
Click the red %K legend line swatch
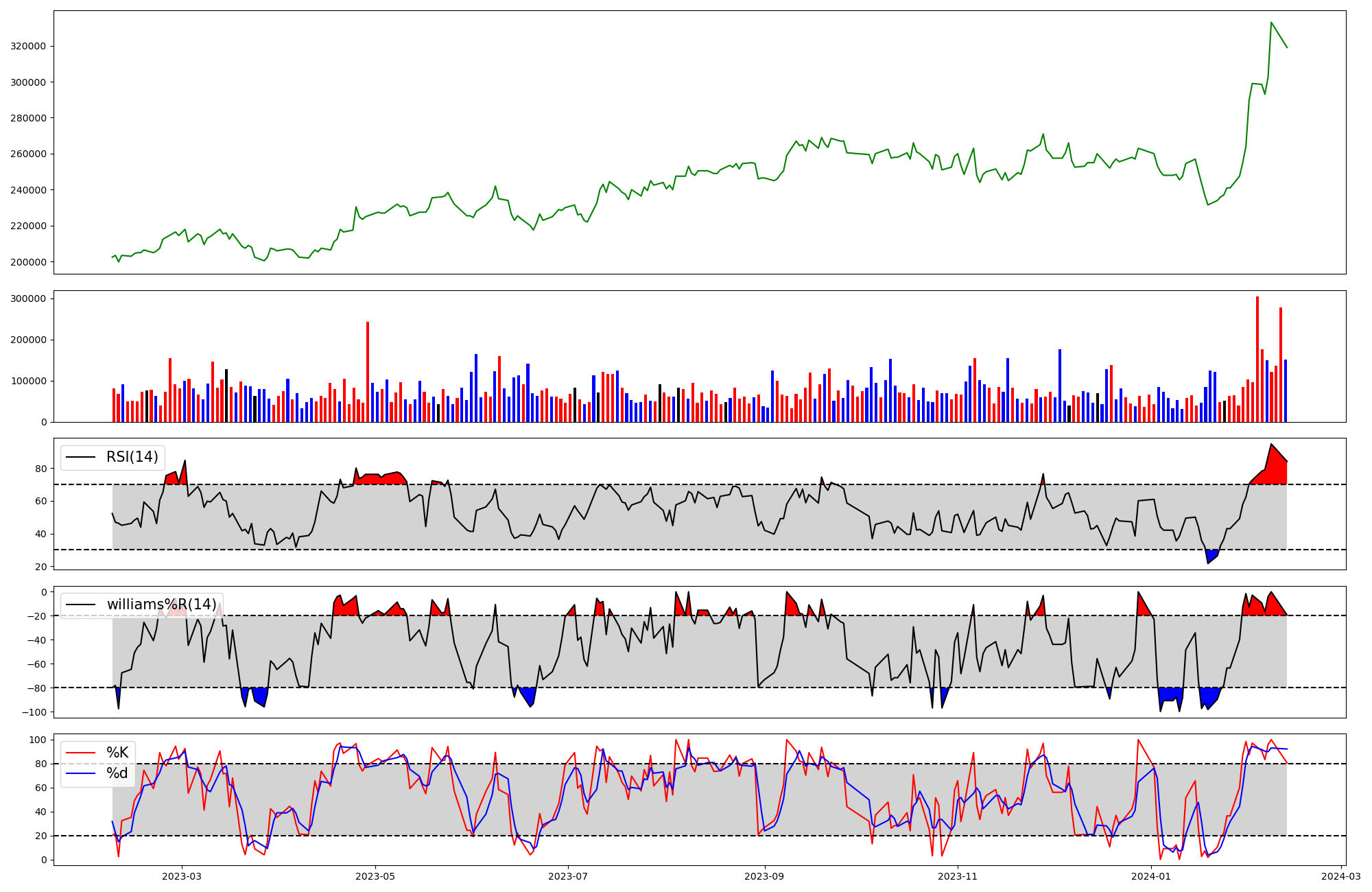[x=80, y=753]
